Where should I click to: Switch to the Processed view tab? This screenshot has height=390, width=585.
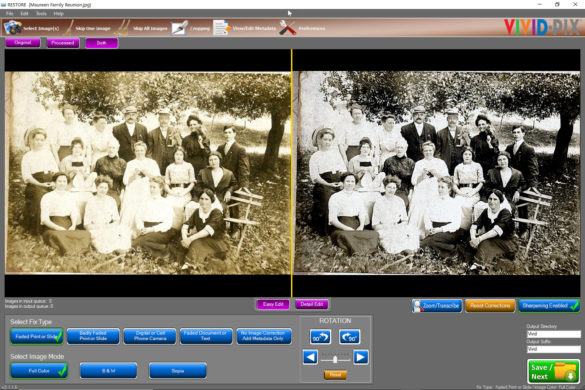(63, 43)
